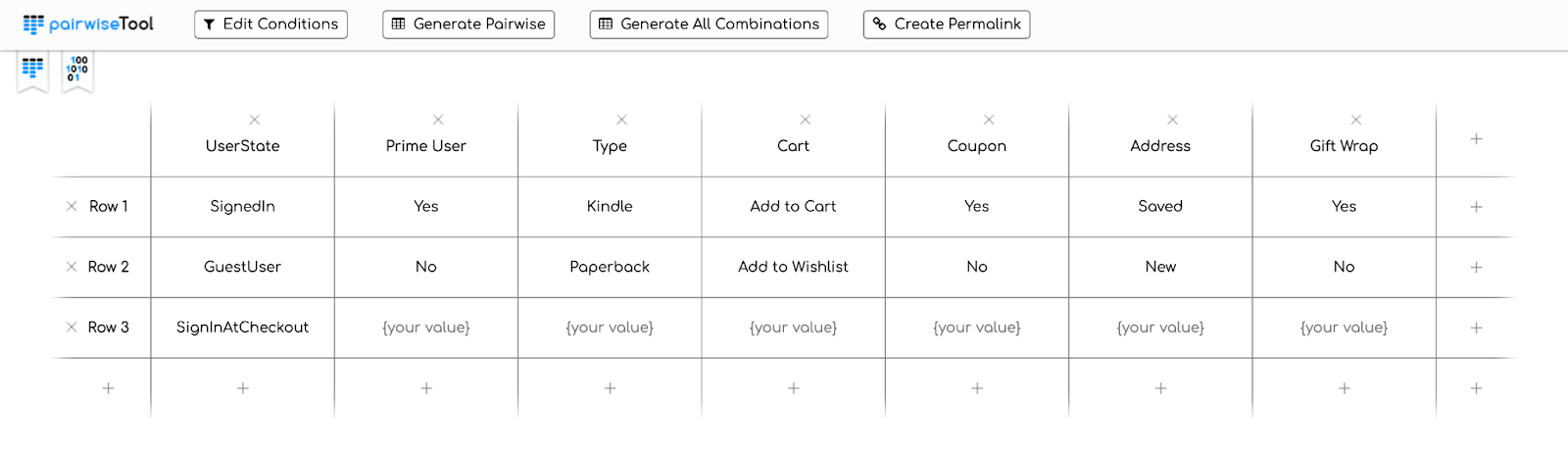Remove the UserState column
The width and height of the screenshot is (1568, 457).
tap(255, 120)
